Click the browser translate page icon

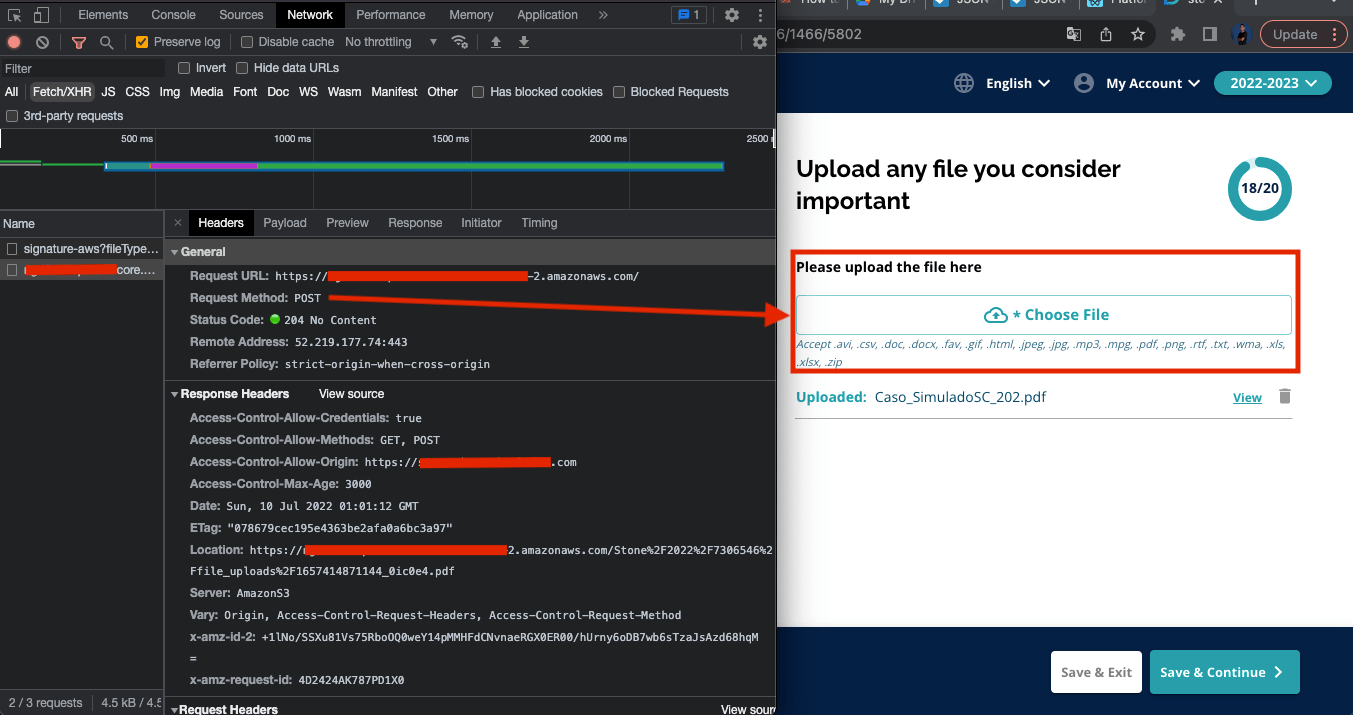pos(1074,34)
